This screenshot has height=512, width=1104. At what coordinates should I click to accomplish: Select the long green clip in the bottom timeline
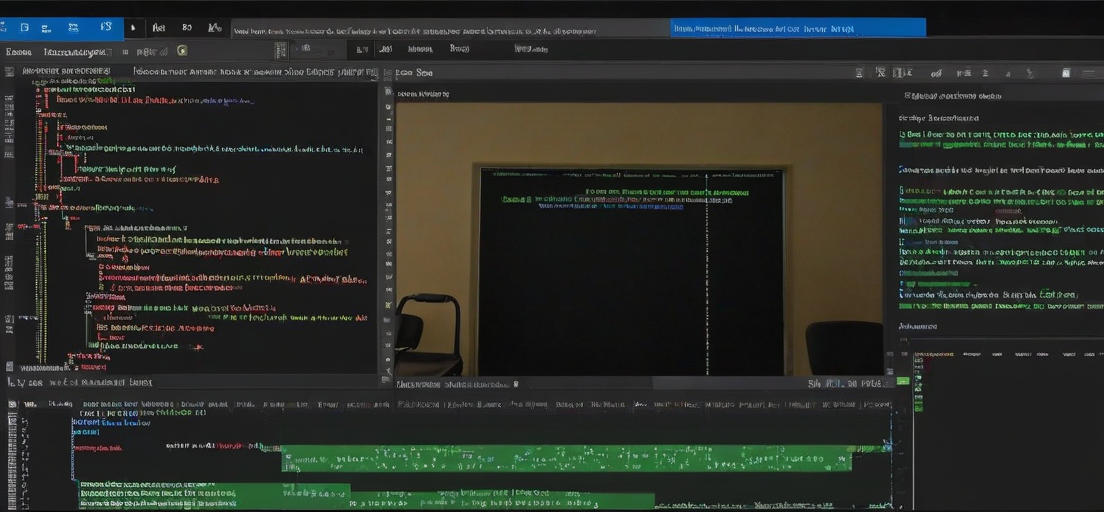point(567,458)
